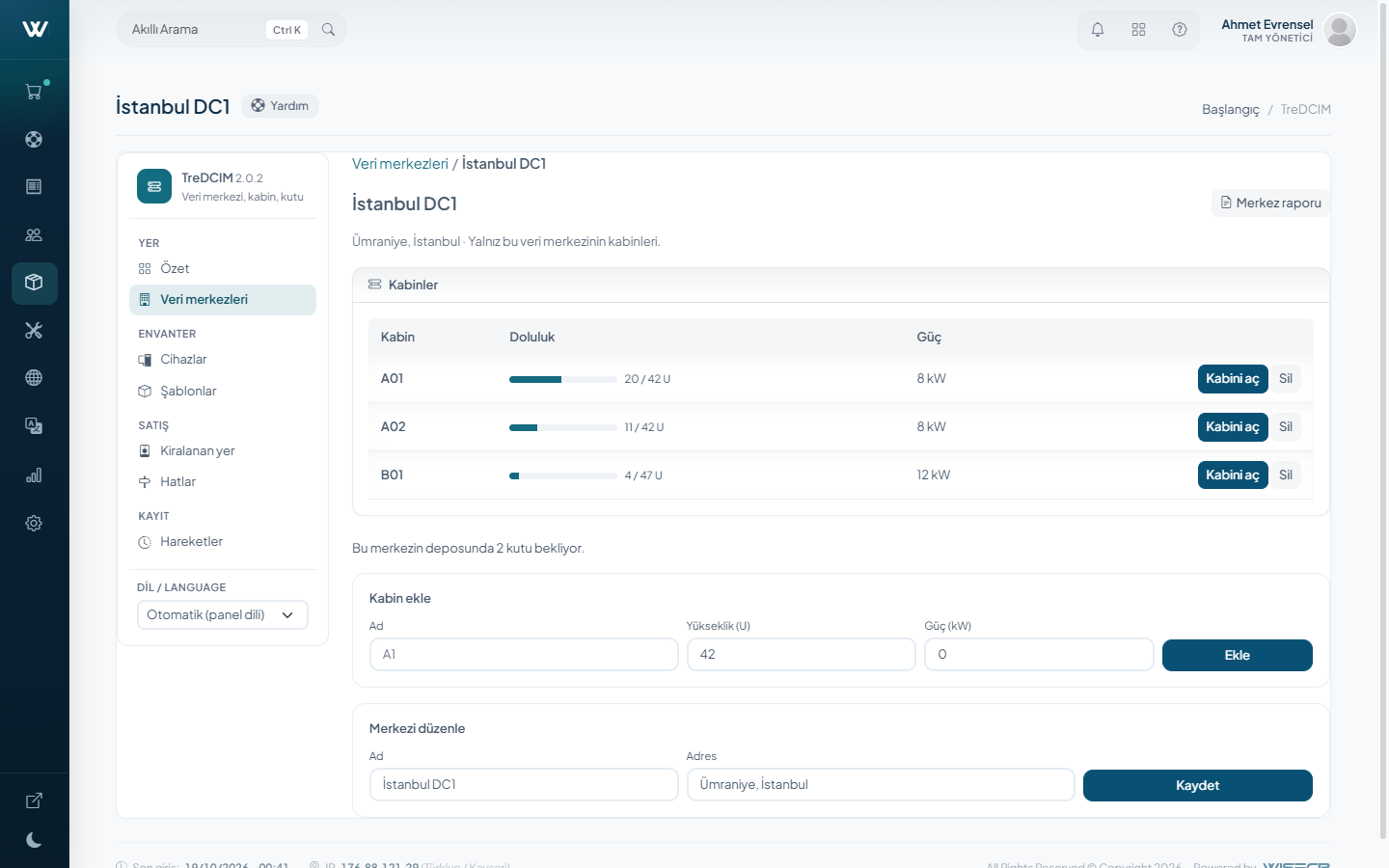Open Şablonlar menu entry
This screenshot has width=1389, height=868.
[x=223, y=392]
